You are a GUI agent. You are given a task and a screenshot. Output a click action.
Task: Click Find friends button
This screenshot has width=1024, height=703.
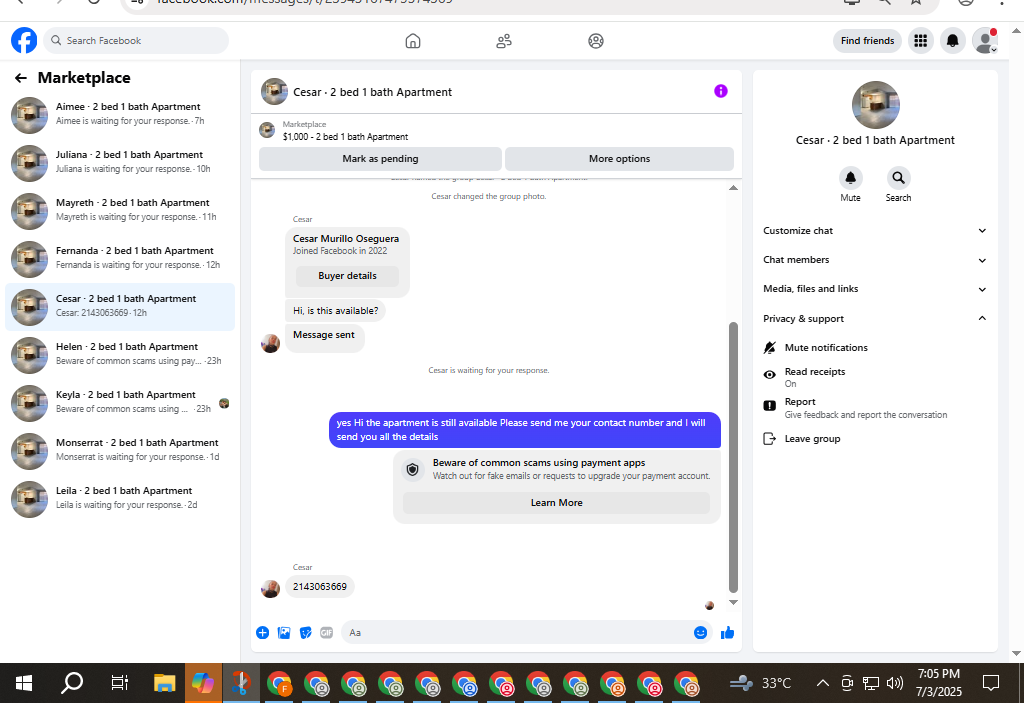[867, 41]
